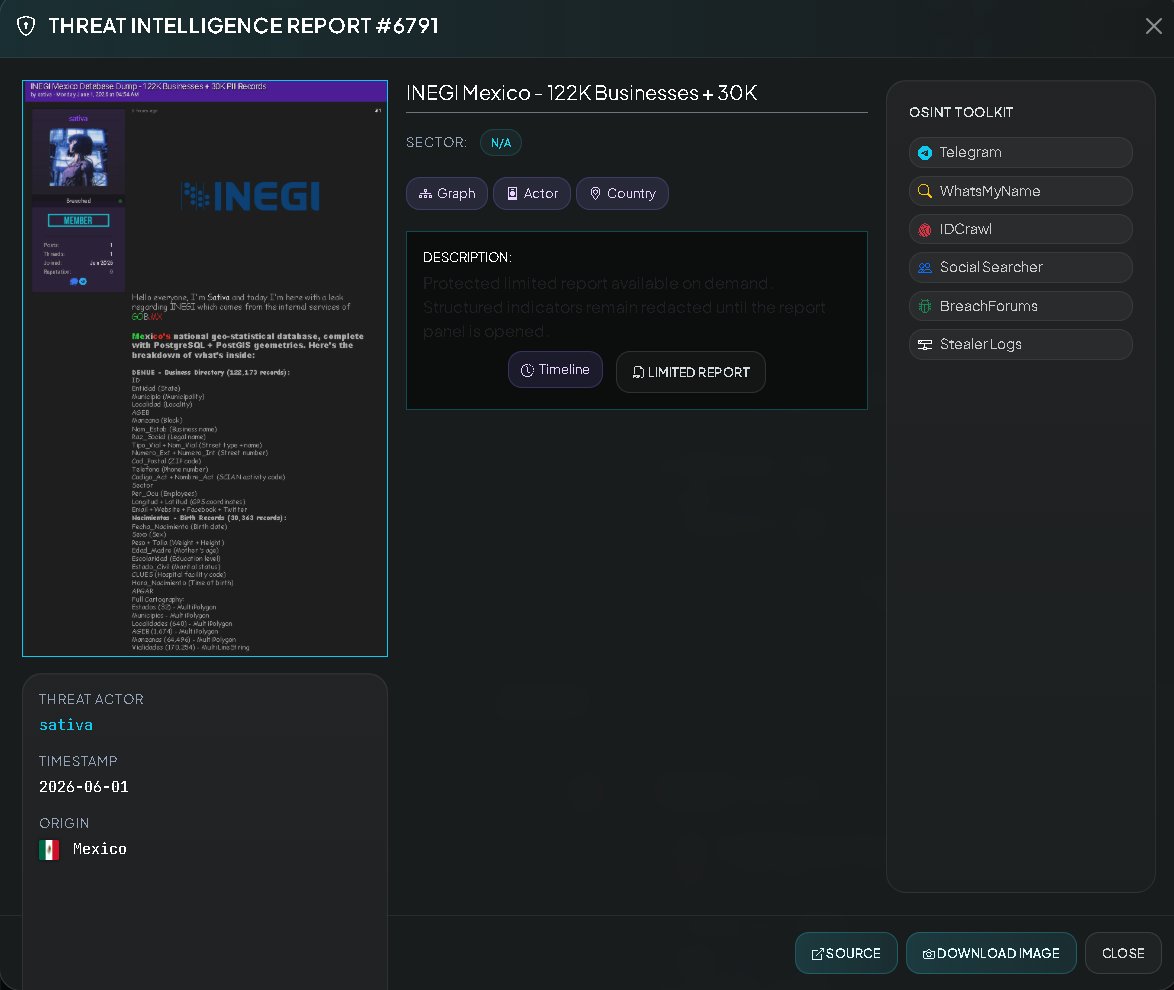Click the Stealer Logs icon

click(x=925, y=344)
